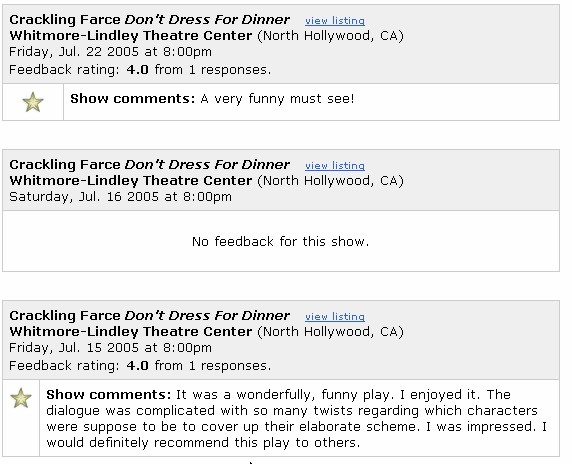572x464 pixels.
Task: Open view listing link for Jul. 16 show
Action: coord(335,166)
